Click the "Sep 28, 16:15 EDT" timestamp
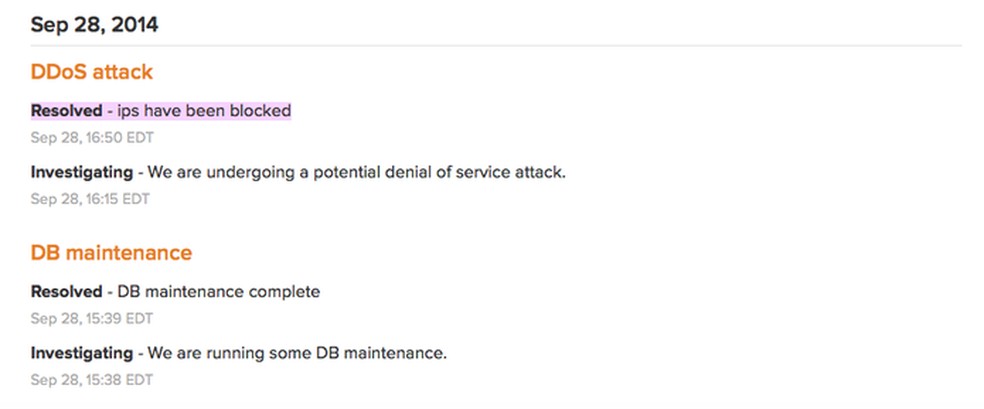Image resolution: width=984 pixels, height=409 pixels. (x=90, y=199)
